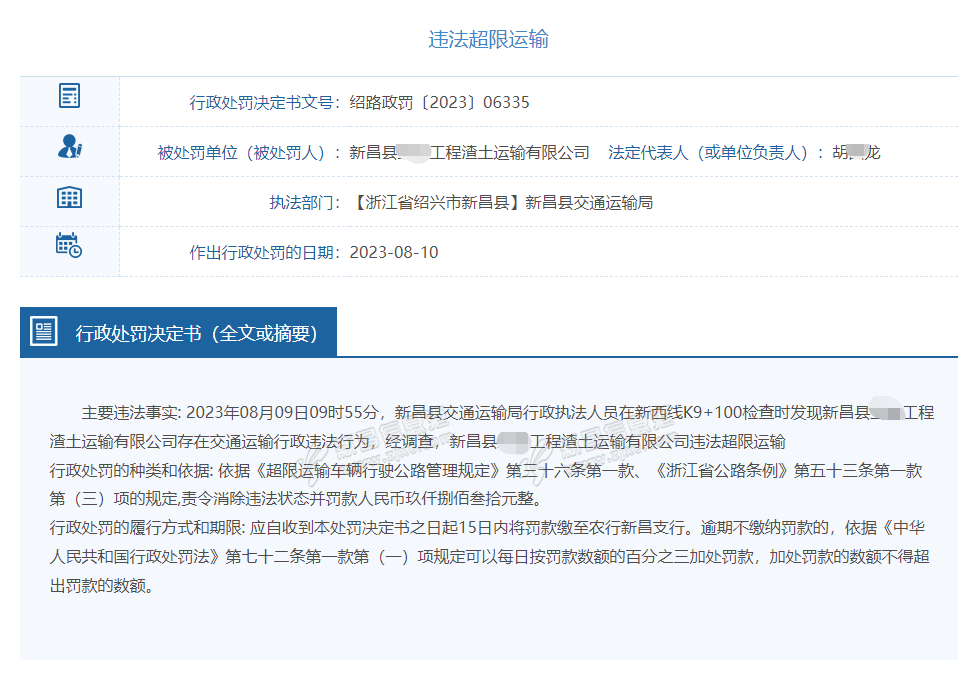This screenshot has width=973, height=679.
Task: Click the building icon beside 执法部门
Action: coord(69,197)
